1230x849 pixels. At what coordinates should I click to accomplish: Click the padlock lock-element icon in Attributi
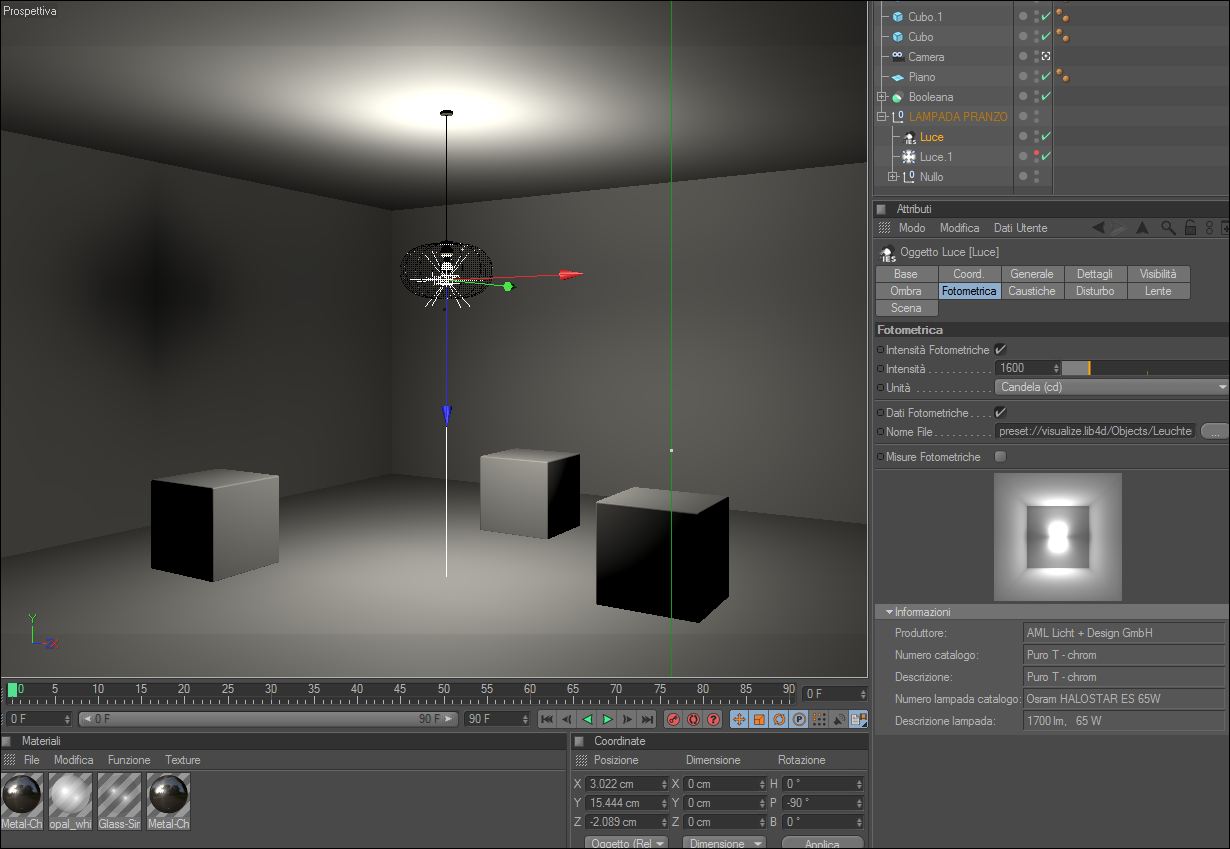(x=1190, y=228)
